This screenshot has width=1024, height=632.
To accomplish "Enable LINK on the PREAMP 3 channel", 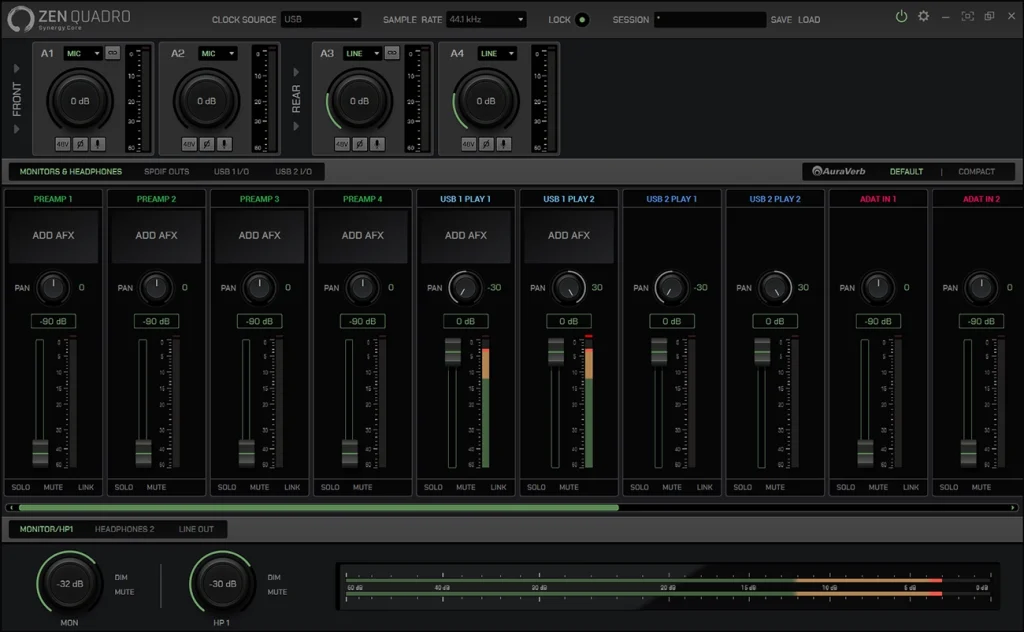I will click(x=292, y=487).
